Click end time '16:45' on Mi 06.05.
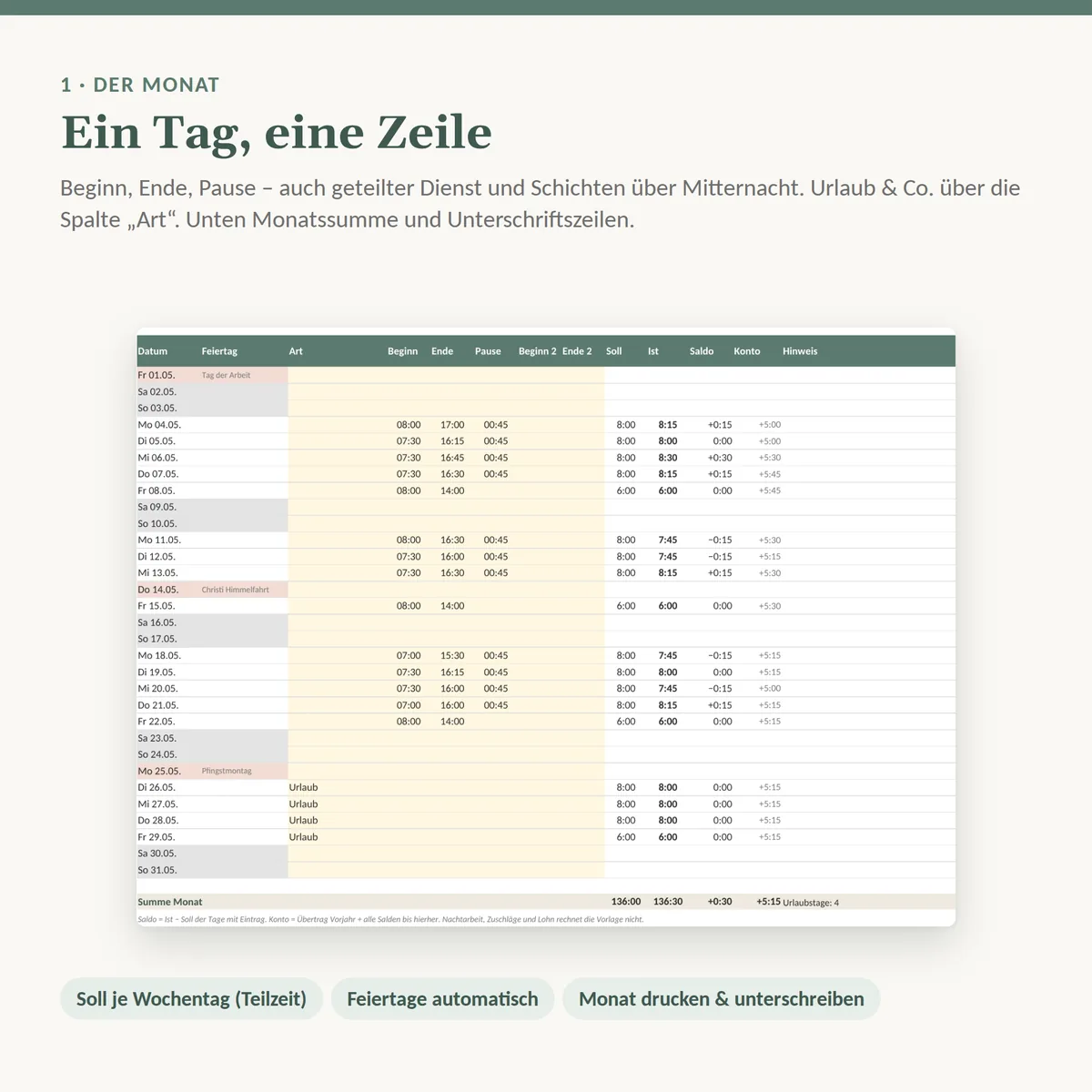Viewport: 1092px width, 1092px height. pos(452,458)
